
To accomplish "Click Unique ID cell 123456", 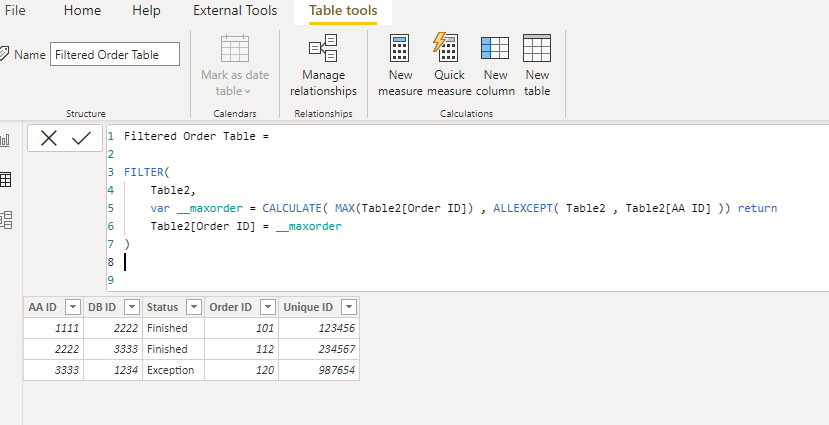I will tap(319, 328).
